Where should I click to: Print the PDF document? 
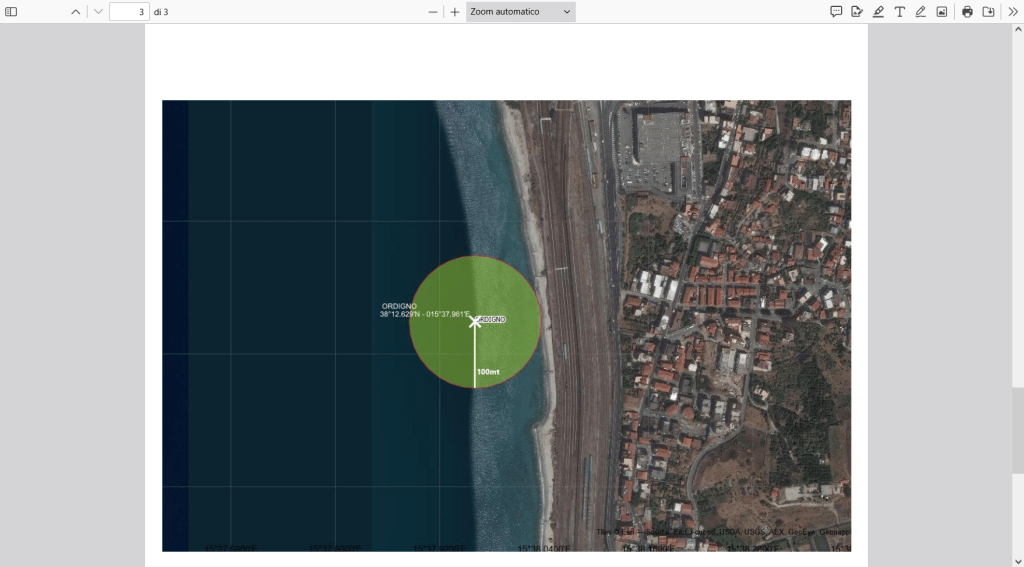[x=967, y=12]
